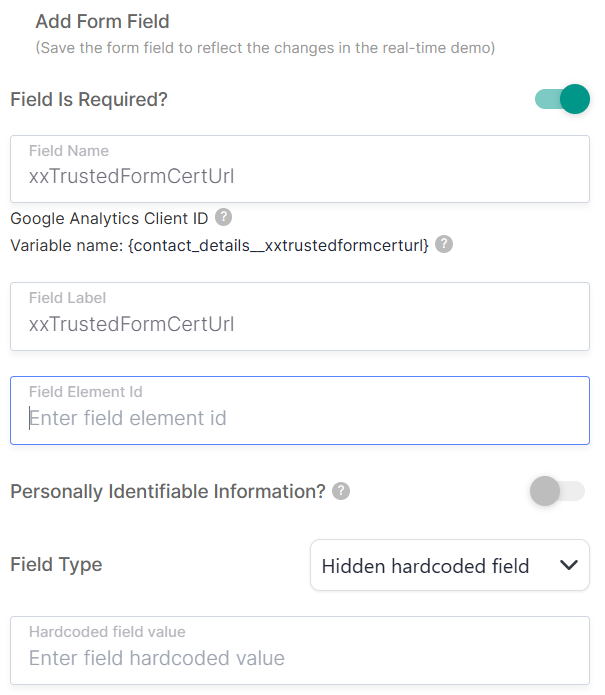Focus the Field Name input box
The image size is (605, 695).
[300, 177]
